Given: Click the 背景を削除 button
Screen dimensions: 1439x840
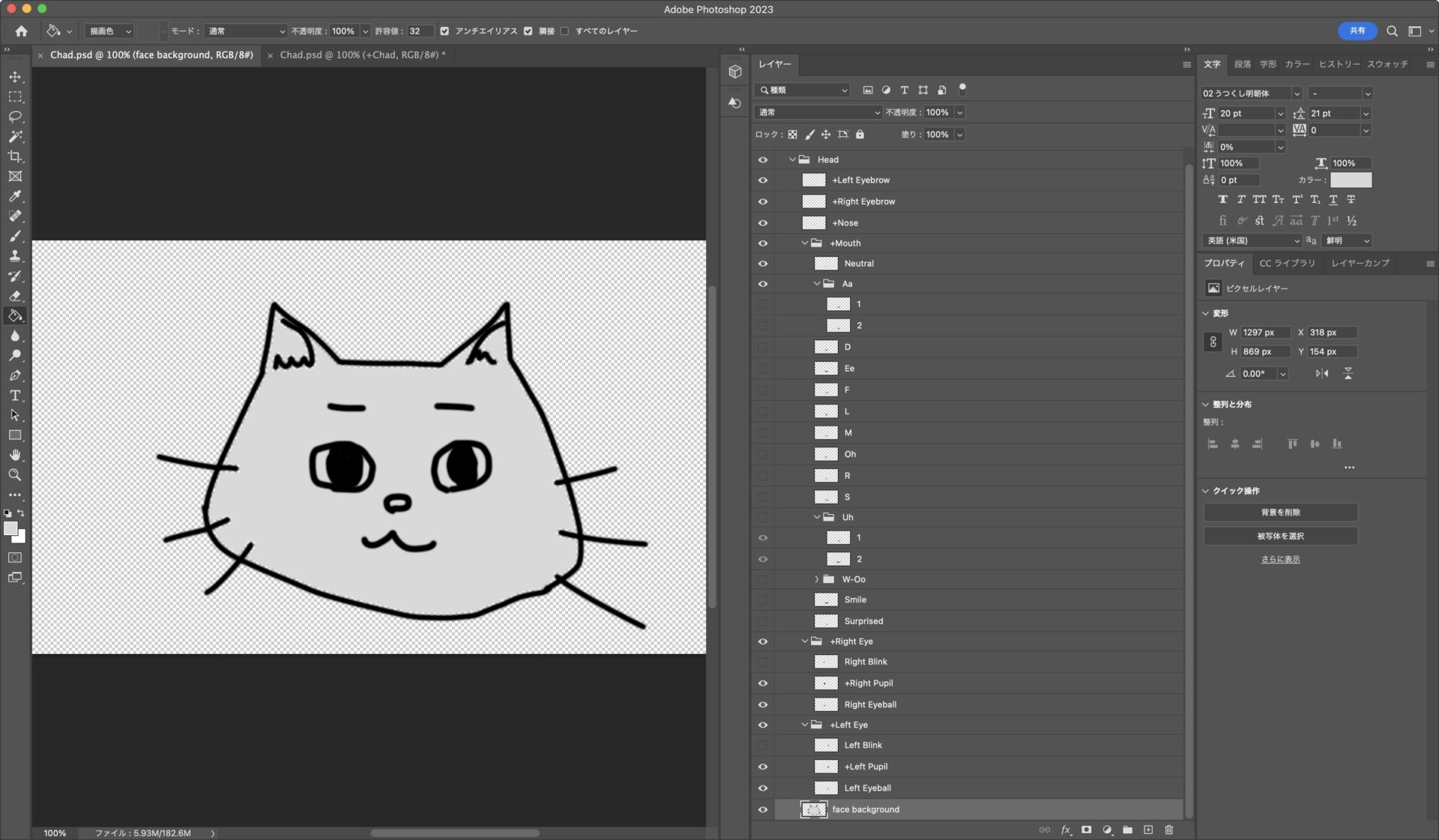Looking at the screenshot, I should tap(1280, 513).
